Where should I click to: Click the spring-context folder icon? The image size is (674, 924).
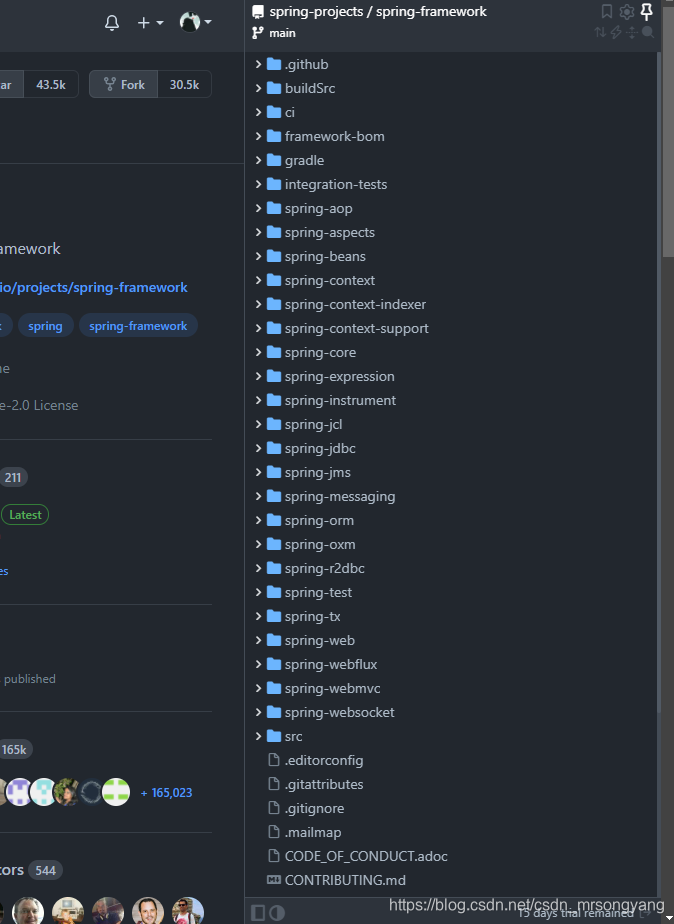click(x=274, y=280)
